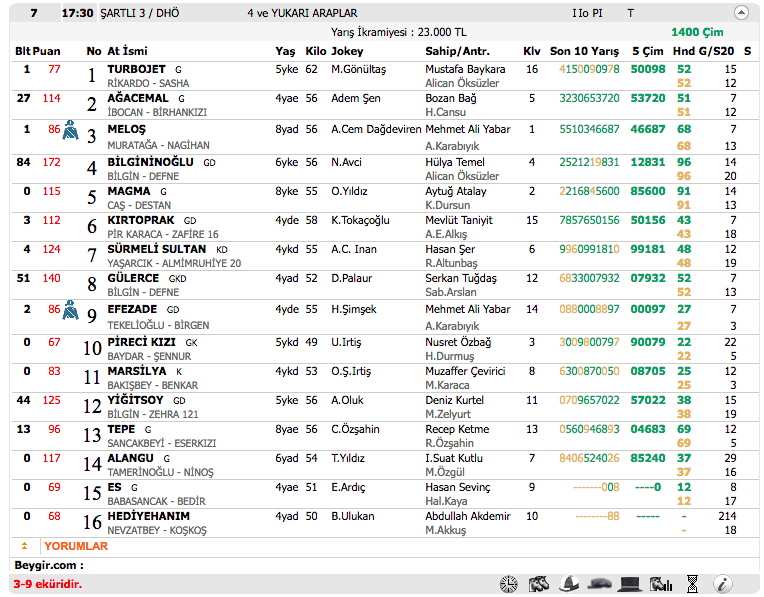Click the hourglass icon
Image resolution: width=764 pixels, height=597 pixels.
pyautogui.click(x=692, y=584)
